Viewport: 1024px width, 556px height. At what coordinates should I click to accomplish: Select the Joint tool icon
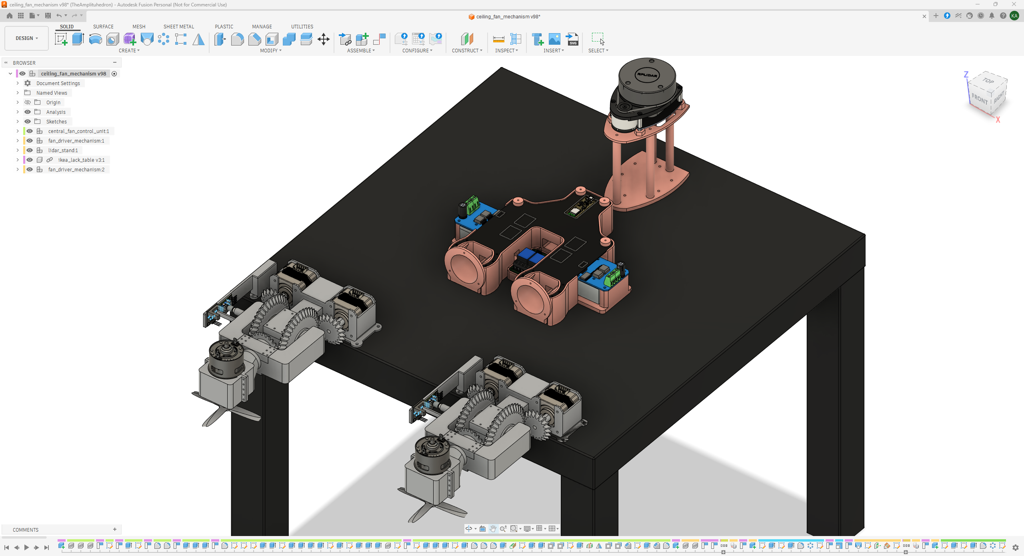click(x=379, y=39)
